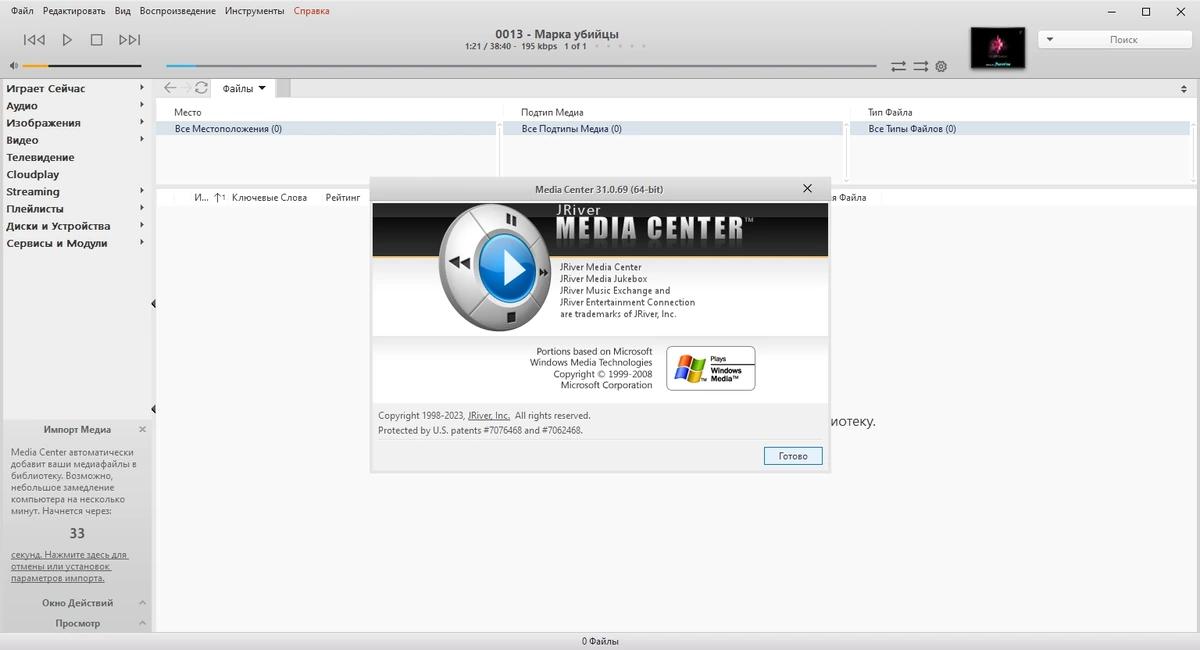Image resolution: width=1200 pixels, height=650 pixels.
Task: Click the refresh view icon
Action: [x=201, y=88]
